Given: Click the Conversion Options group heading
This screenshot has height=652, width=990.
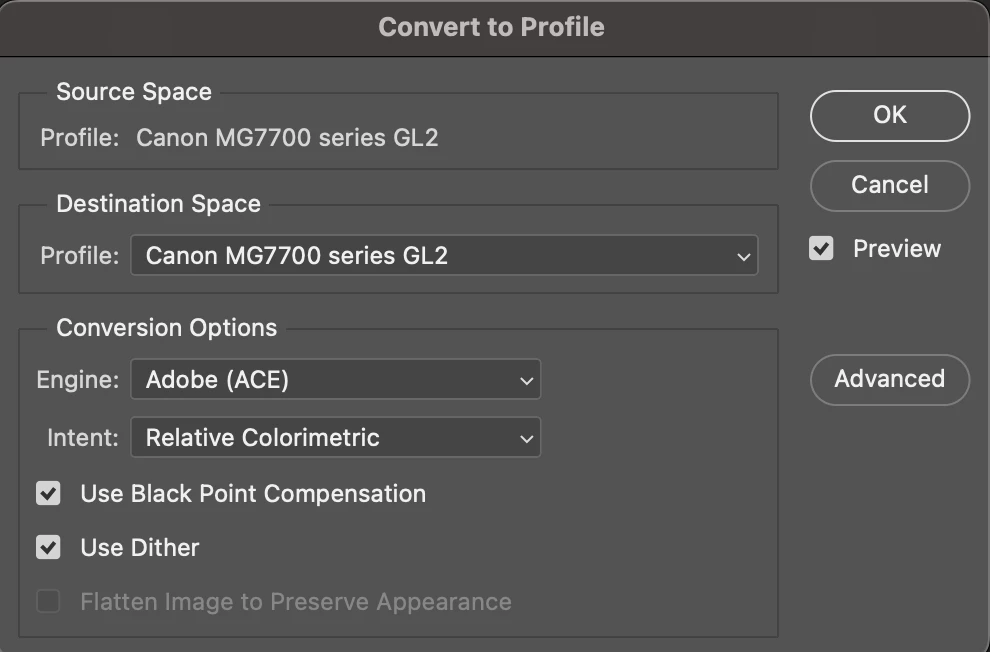Looking at the screenshot, I should point(166,328).
